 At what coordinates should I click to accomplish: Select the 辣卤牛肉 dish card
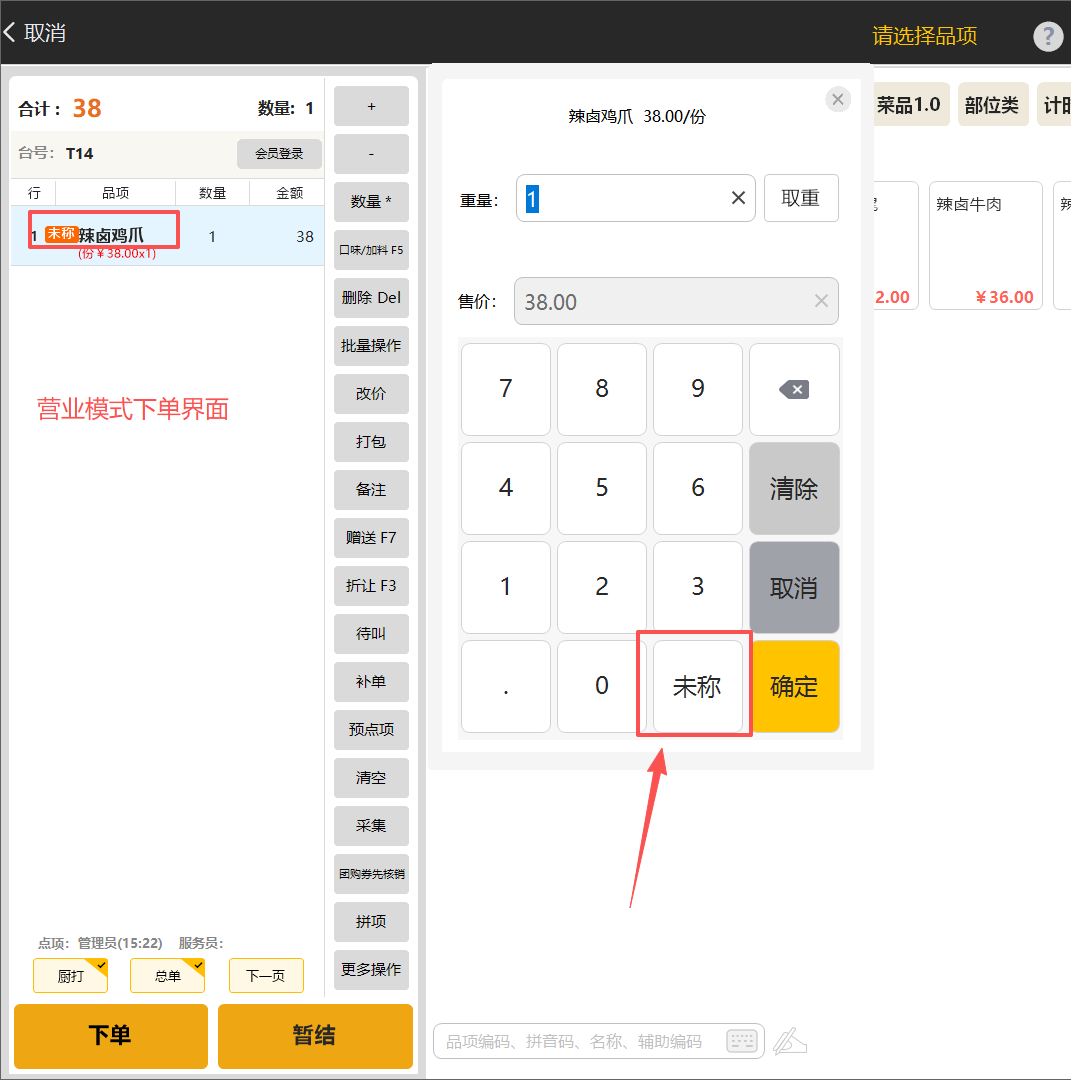[x=985, y=245]
